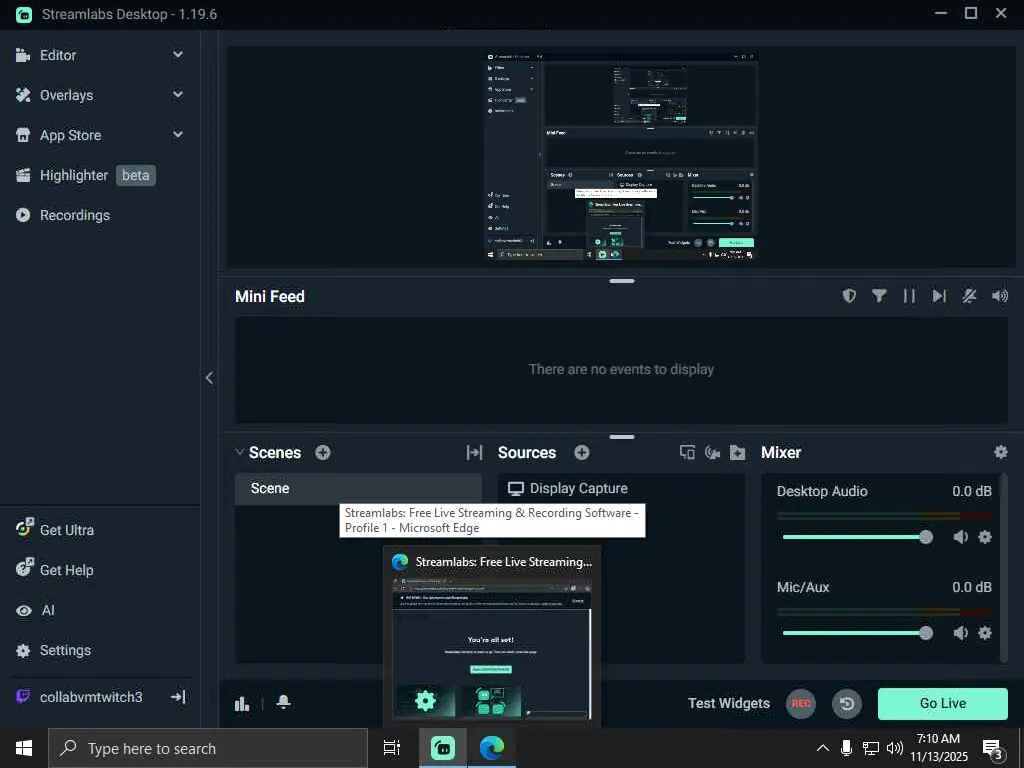Click the Mixer panel scrollbar
The width and height of the screenshot is (1024, 768).
[1004, 568]
